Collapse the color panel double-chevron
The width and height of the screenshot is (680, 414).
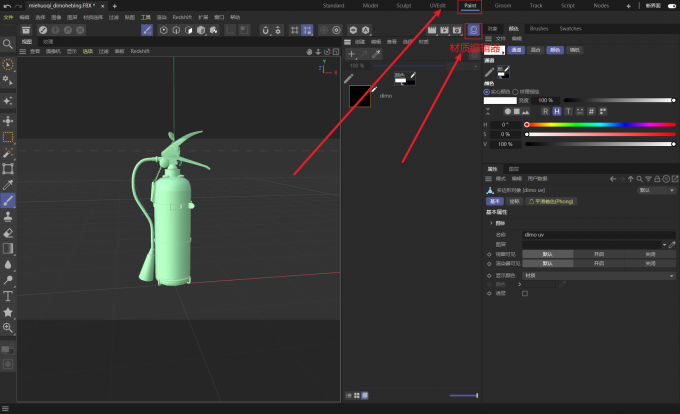488,111
